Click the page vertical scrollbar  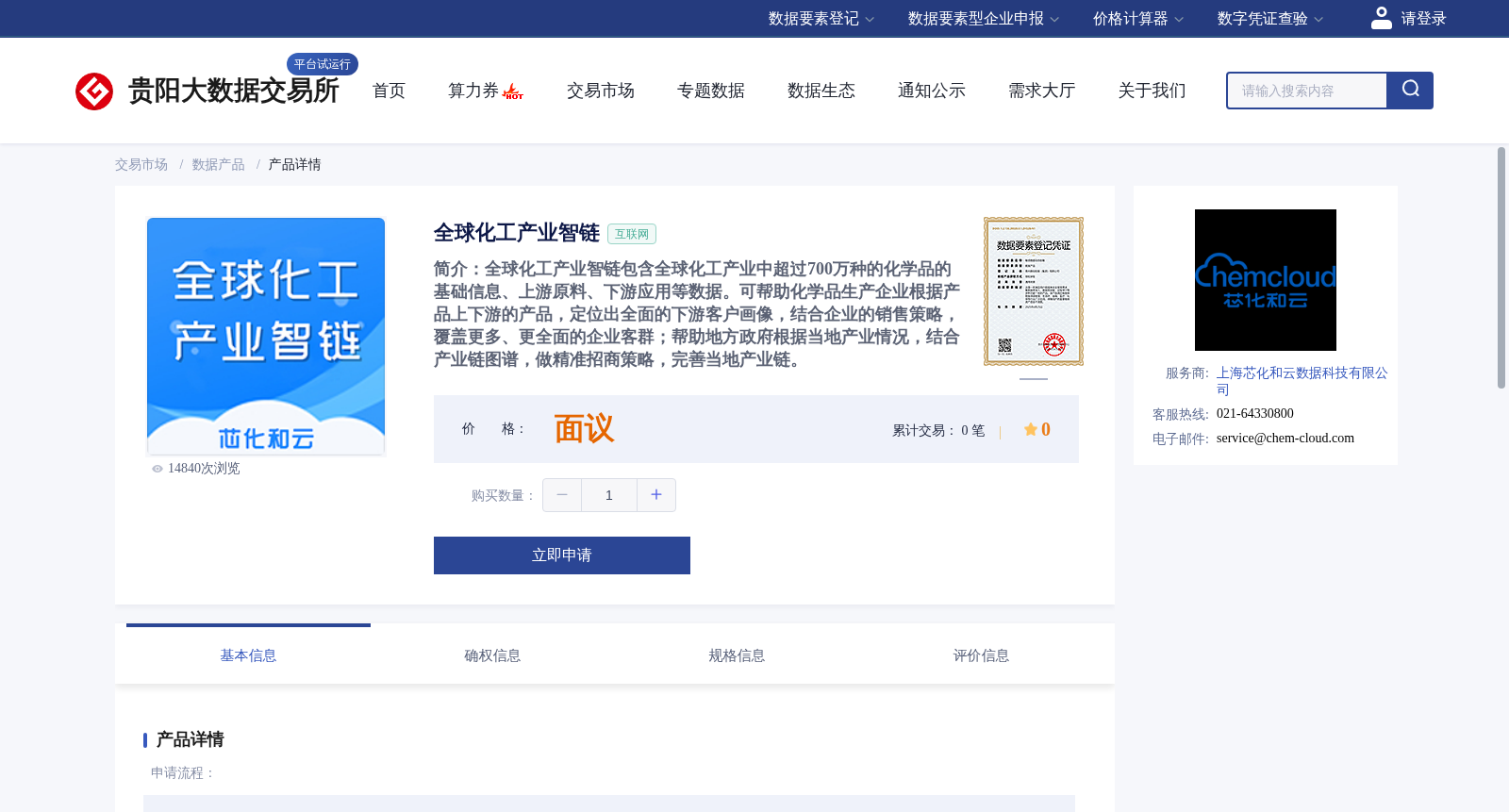point(1501,268)
